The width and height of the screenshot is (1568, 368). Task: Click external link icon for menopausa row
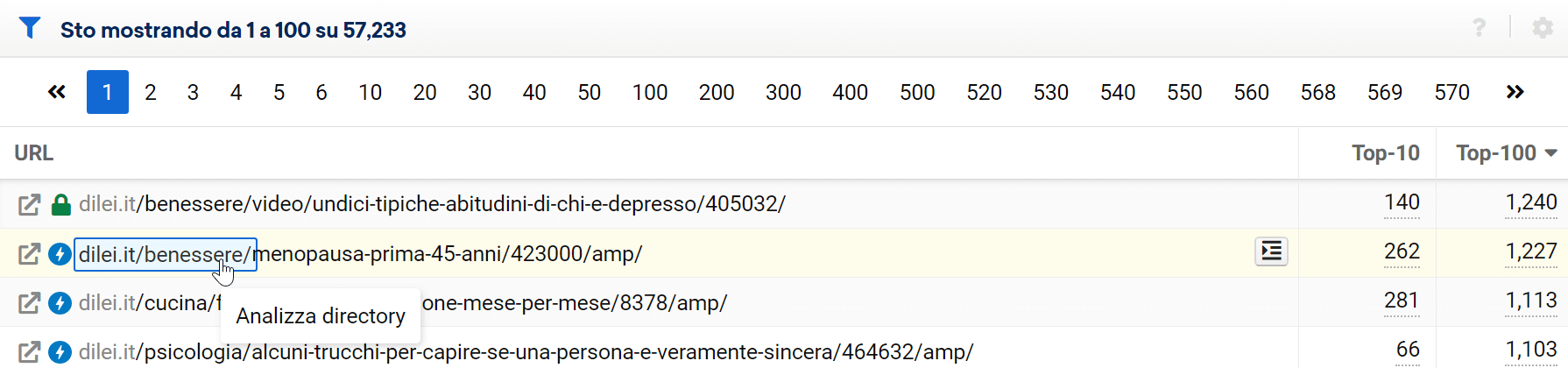[x=29, y=254]
